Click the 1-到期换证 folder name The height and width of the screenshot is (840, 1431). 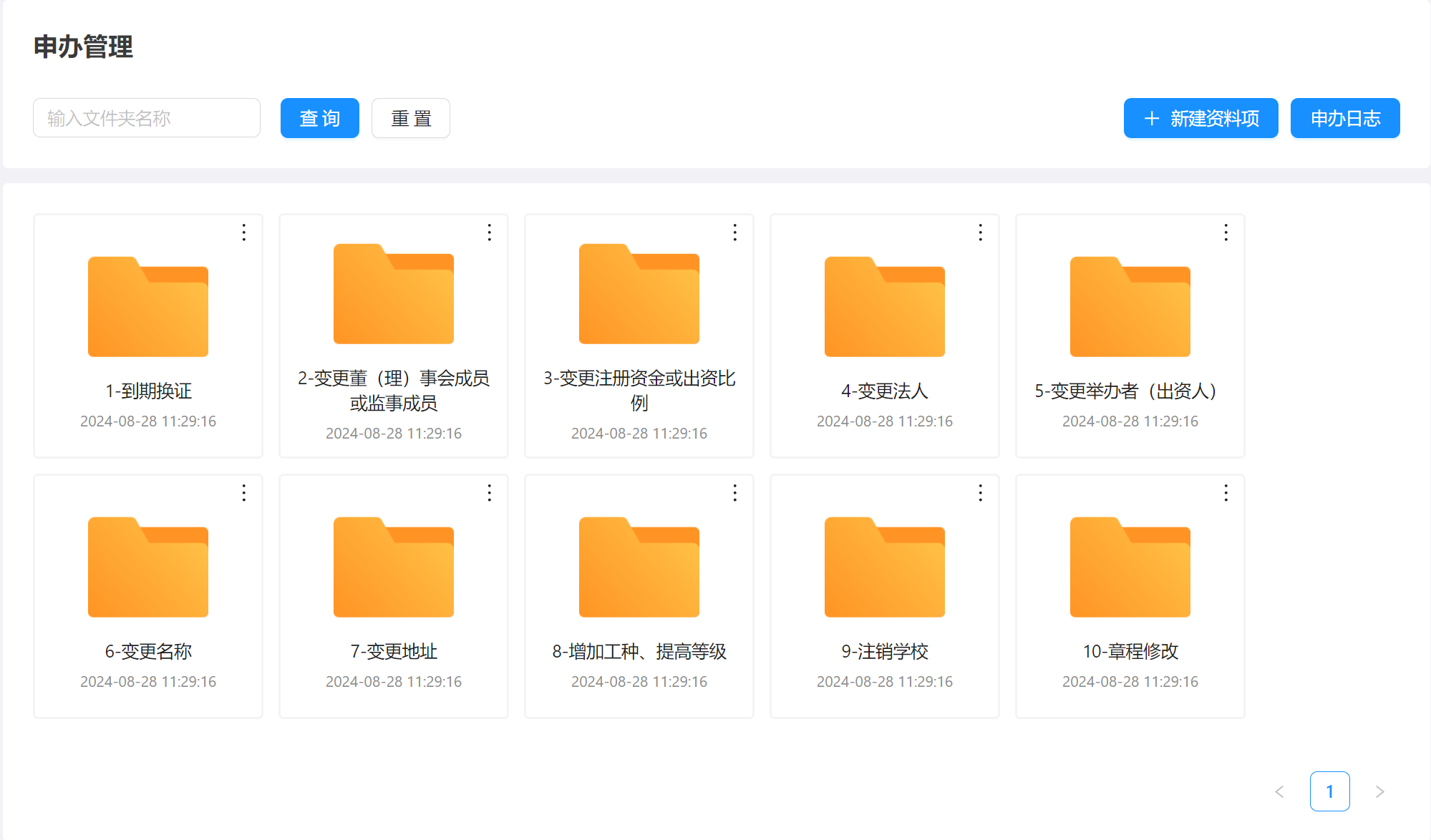click(148, 391)
